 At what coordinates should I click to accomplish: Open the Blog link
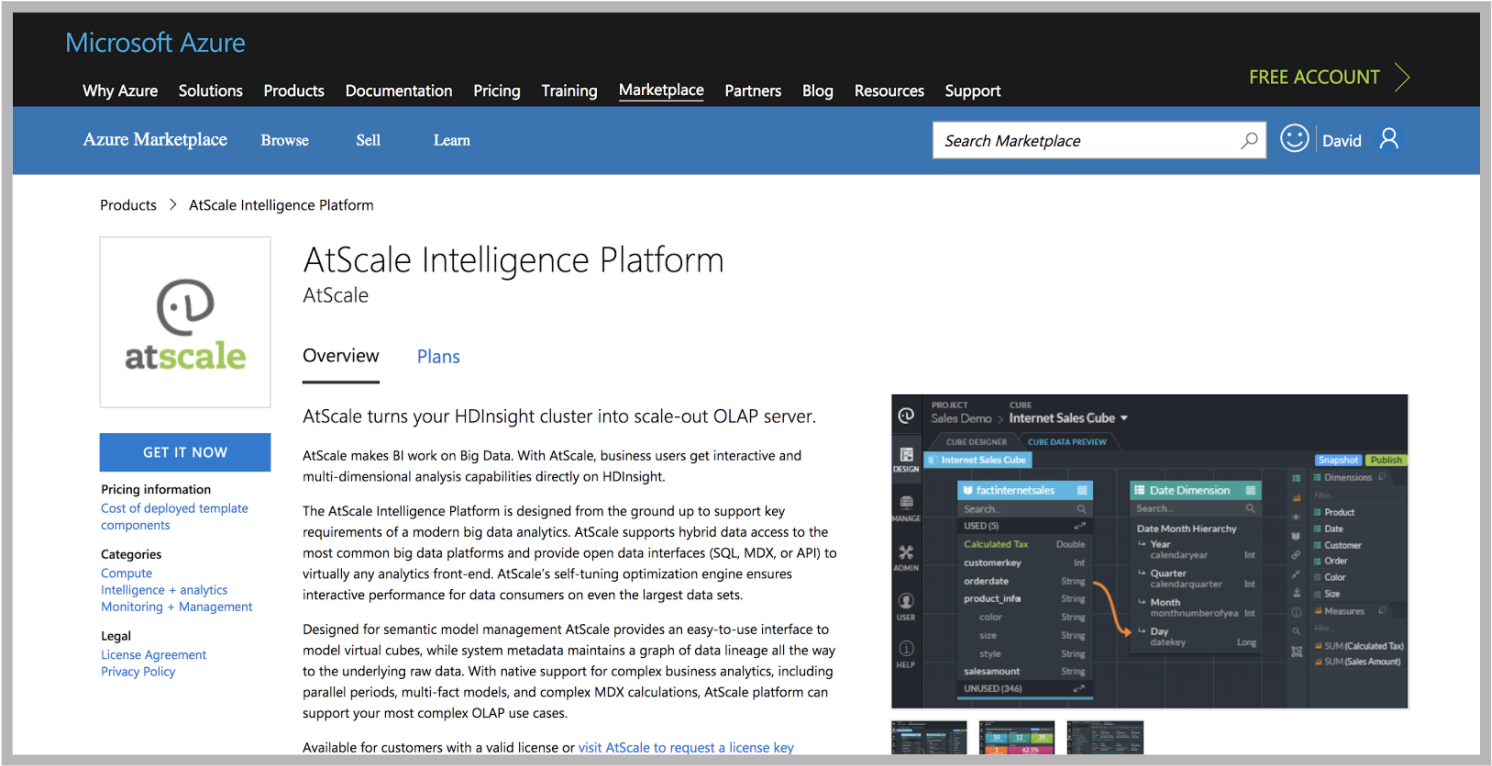click(818, 91)
